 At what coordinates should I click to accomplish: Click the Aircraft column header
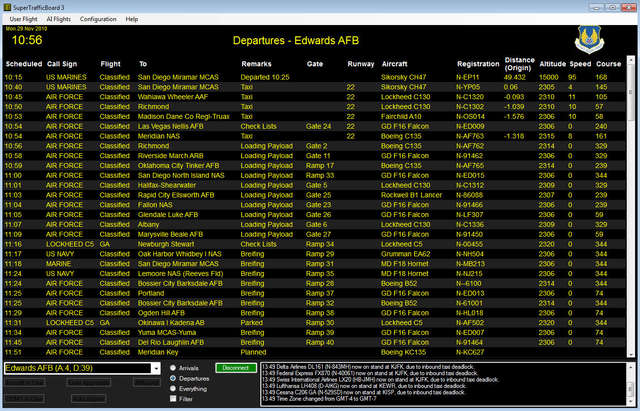pos(394,64)
